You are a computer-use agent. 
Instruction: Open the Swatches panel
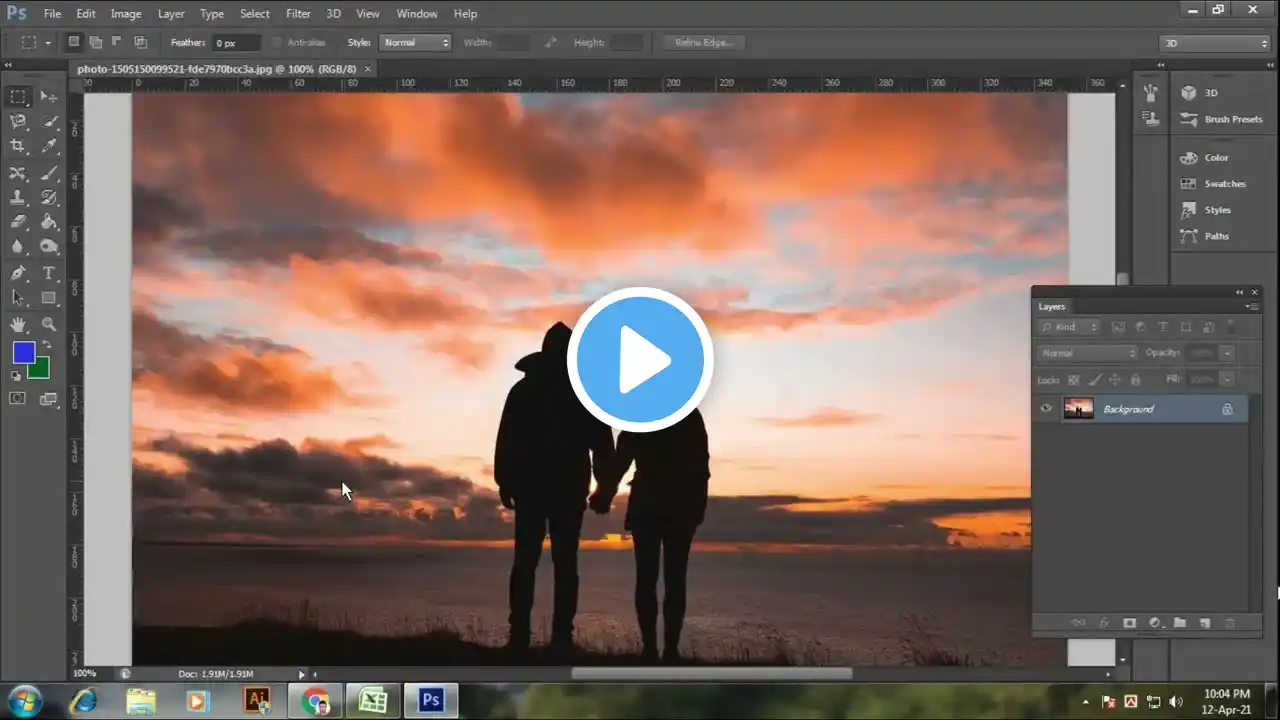pos(1224,184)
